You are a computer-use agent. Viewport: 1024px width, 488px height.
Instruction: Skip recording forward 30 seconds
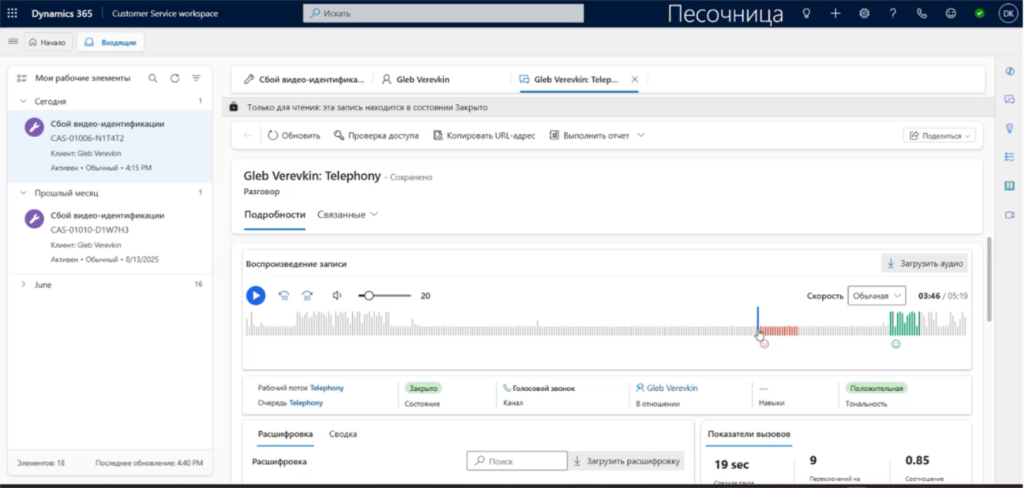[x=307, y=296]
